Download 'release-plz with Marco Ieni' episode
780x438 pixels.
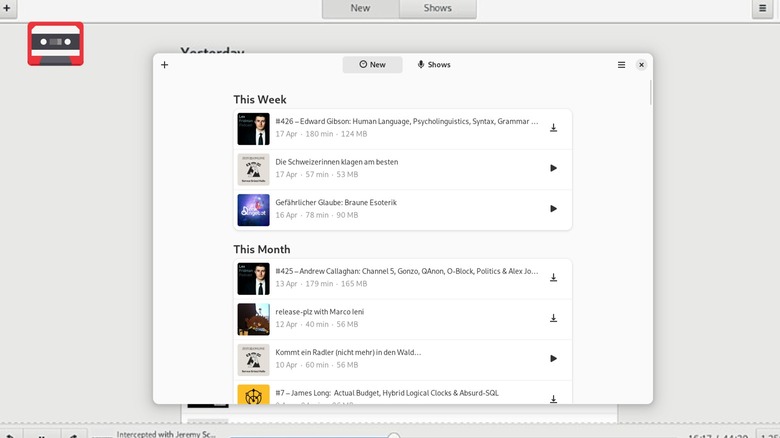pyautogui.click(x=553, y=318)
